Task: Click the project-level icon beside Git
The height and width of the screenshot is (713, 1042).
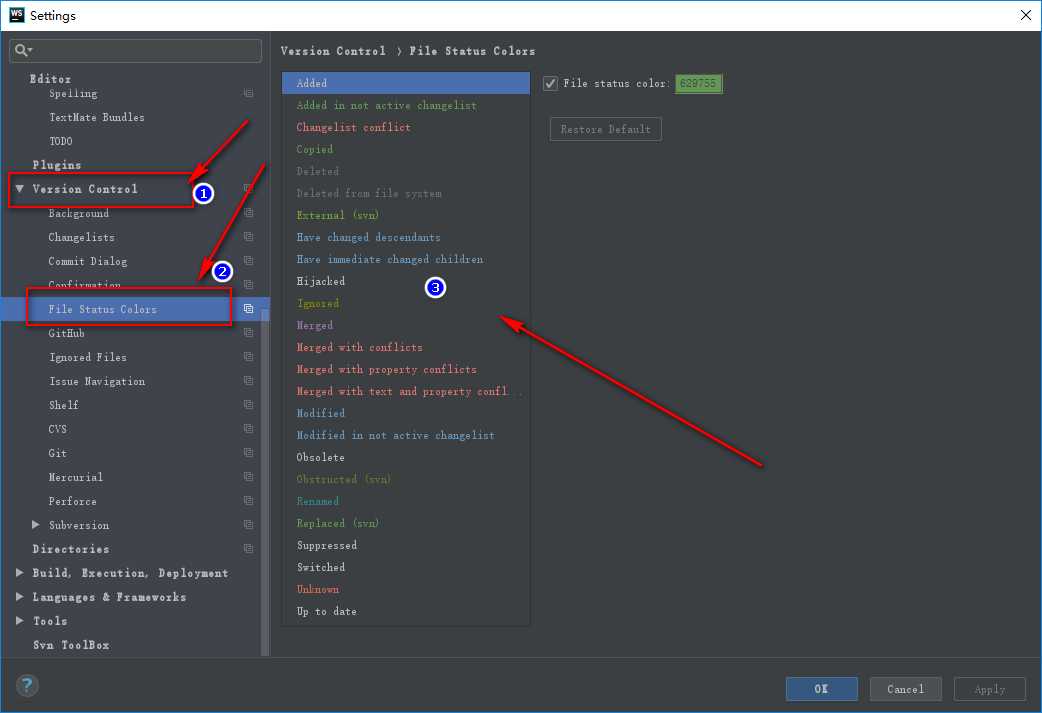Action: coord(249,453)
